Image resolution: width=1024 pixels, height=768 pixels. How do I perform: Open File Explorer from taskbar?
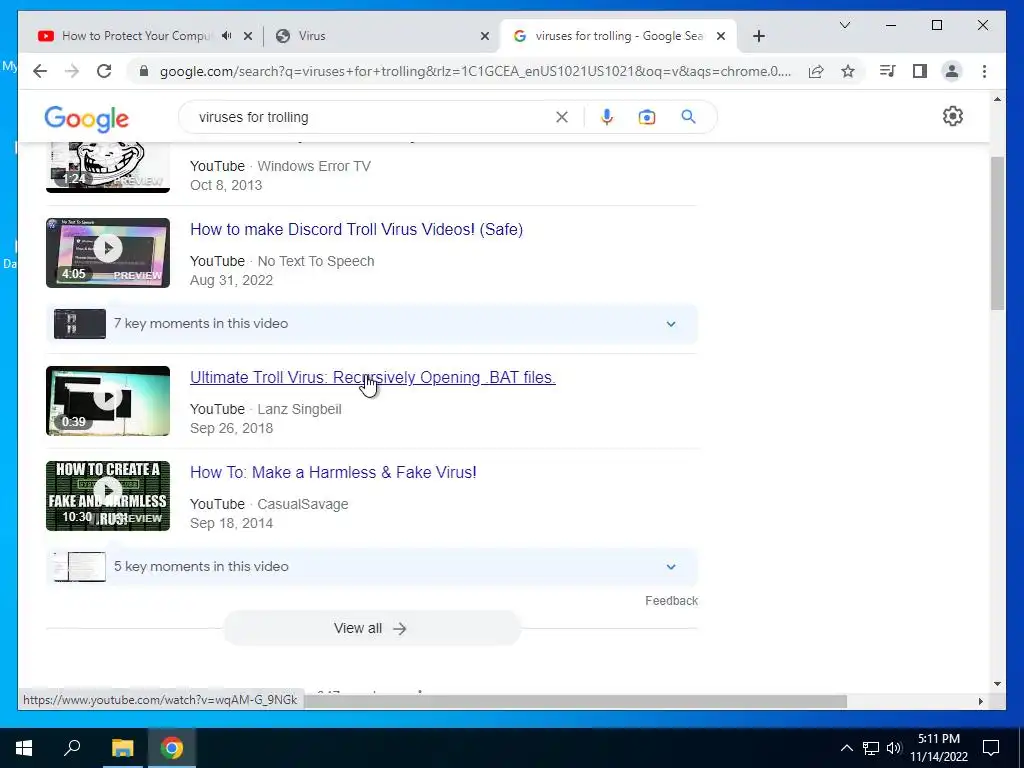point(122,748)
